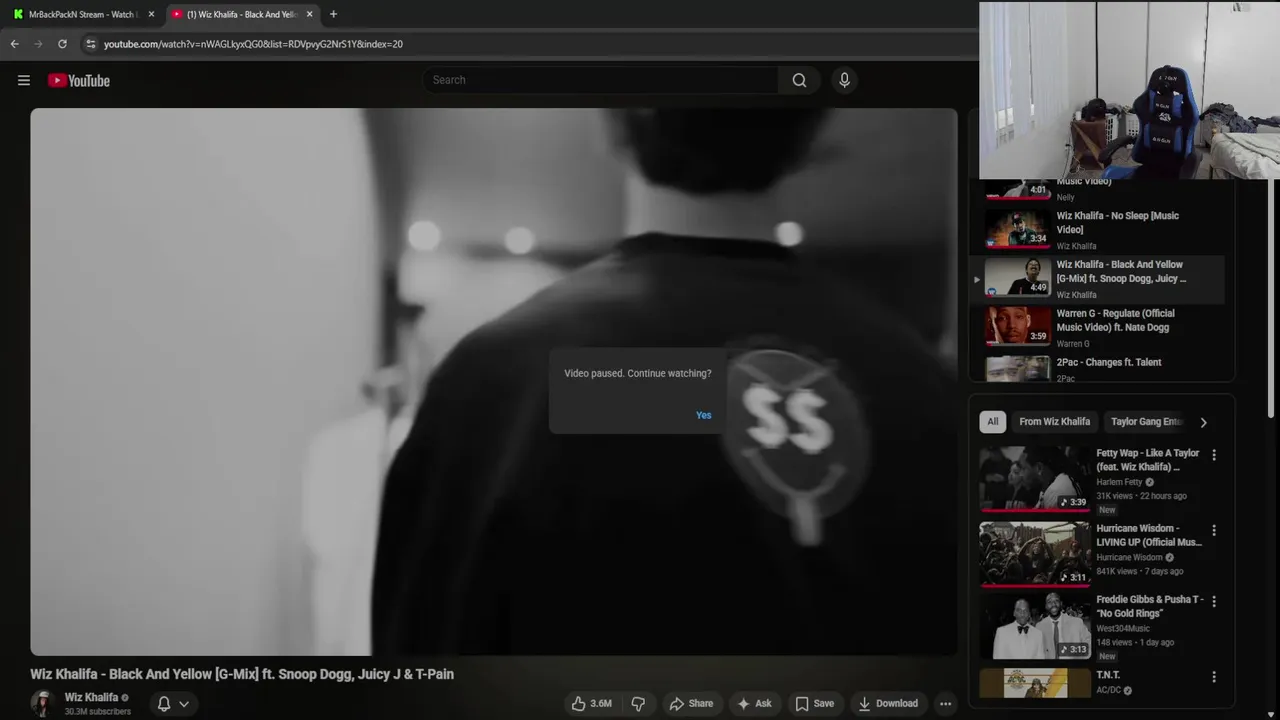Switch to the MrBackPackN Stream tab

(82, 14)
